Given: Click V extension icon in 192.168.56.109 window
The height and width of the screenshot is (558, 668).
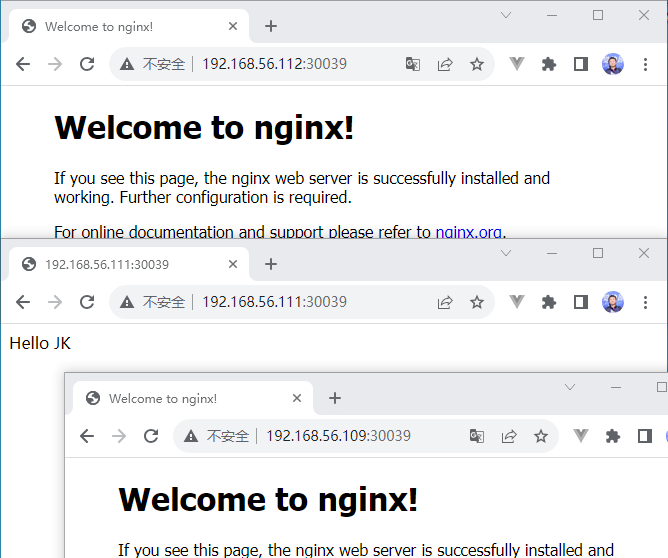Looking at the screenshot, I should click(581, 436).
